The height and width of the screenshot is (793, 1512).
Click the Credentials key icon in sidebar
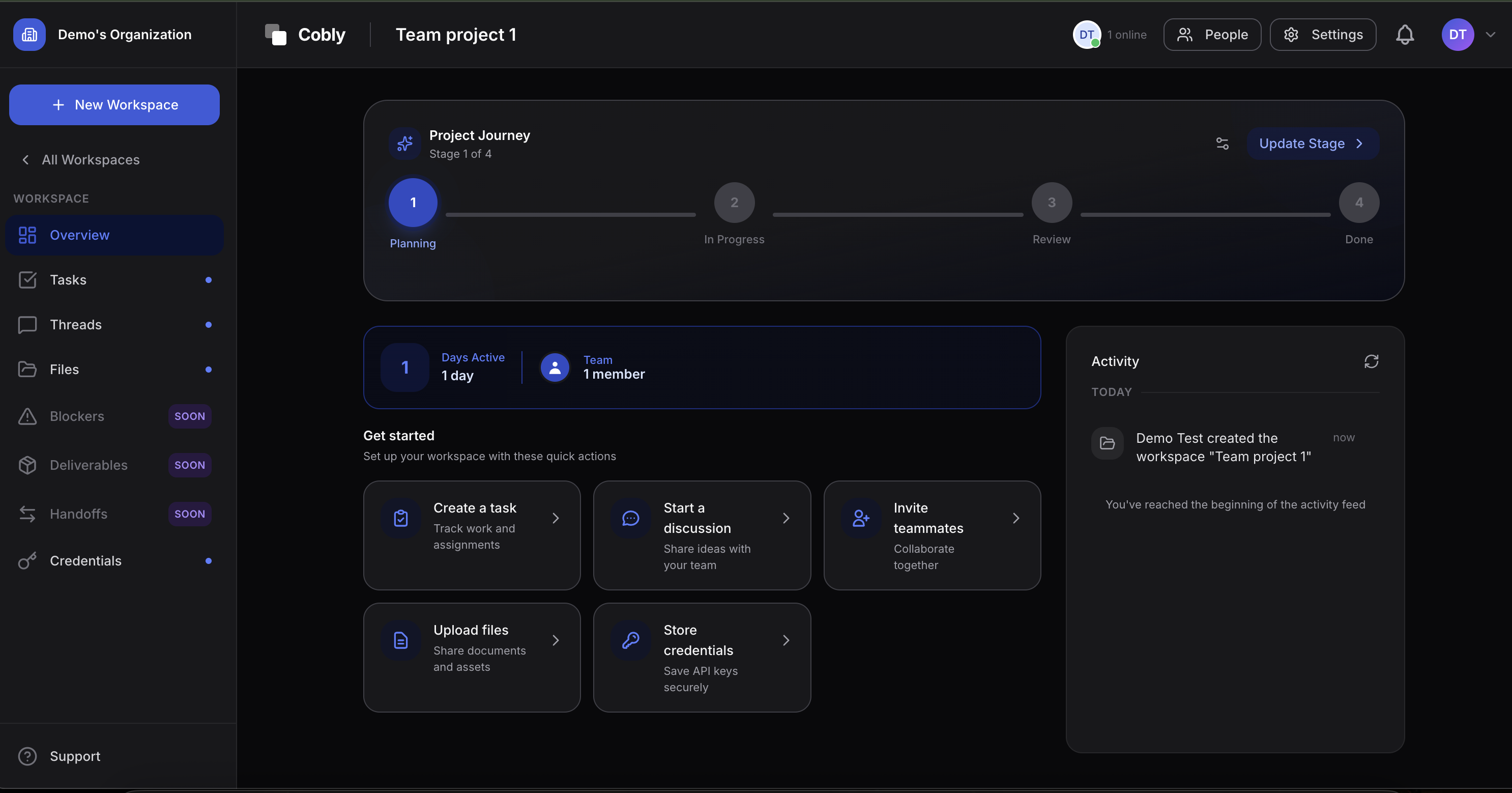[27, 561]
